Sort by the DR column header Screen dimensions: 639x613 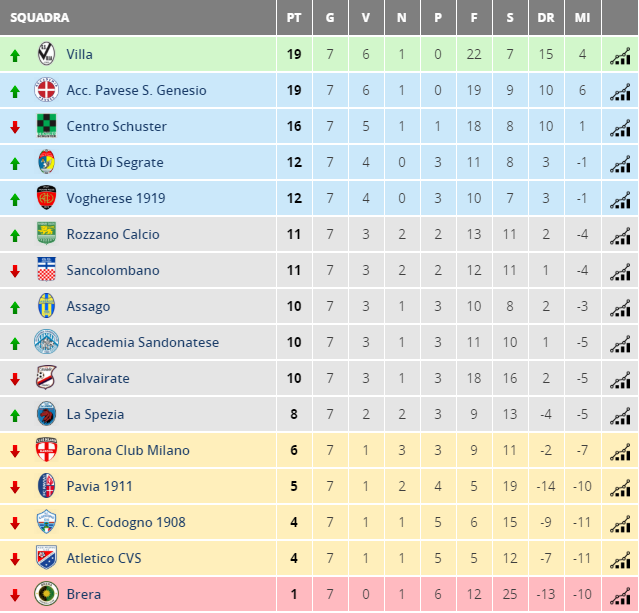click(546, 18)
